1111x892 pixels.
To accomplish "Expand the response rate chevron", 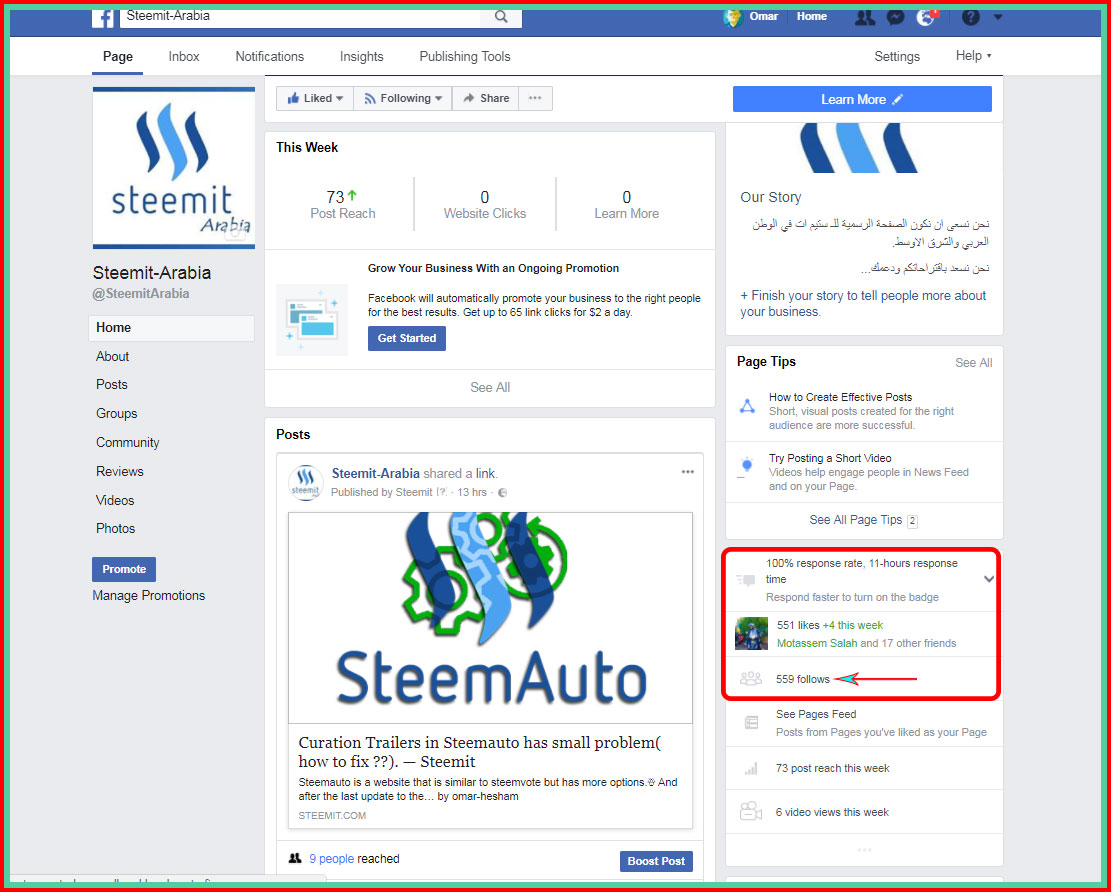I will click(989, 579).
